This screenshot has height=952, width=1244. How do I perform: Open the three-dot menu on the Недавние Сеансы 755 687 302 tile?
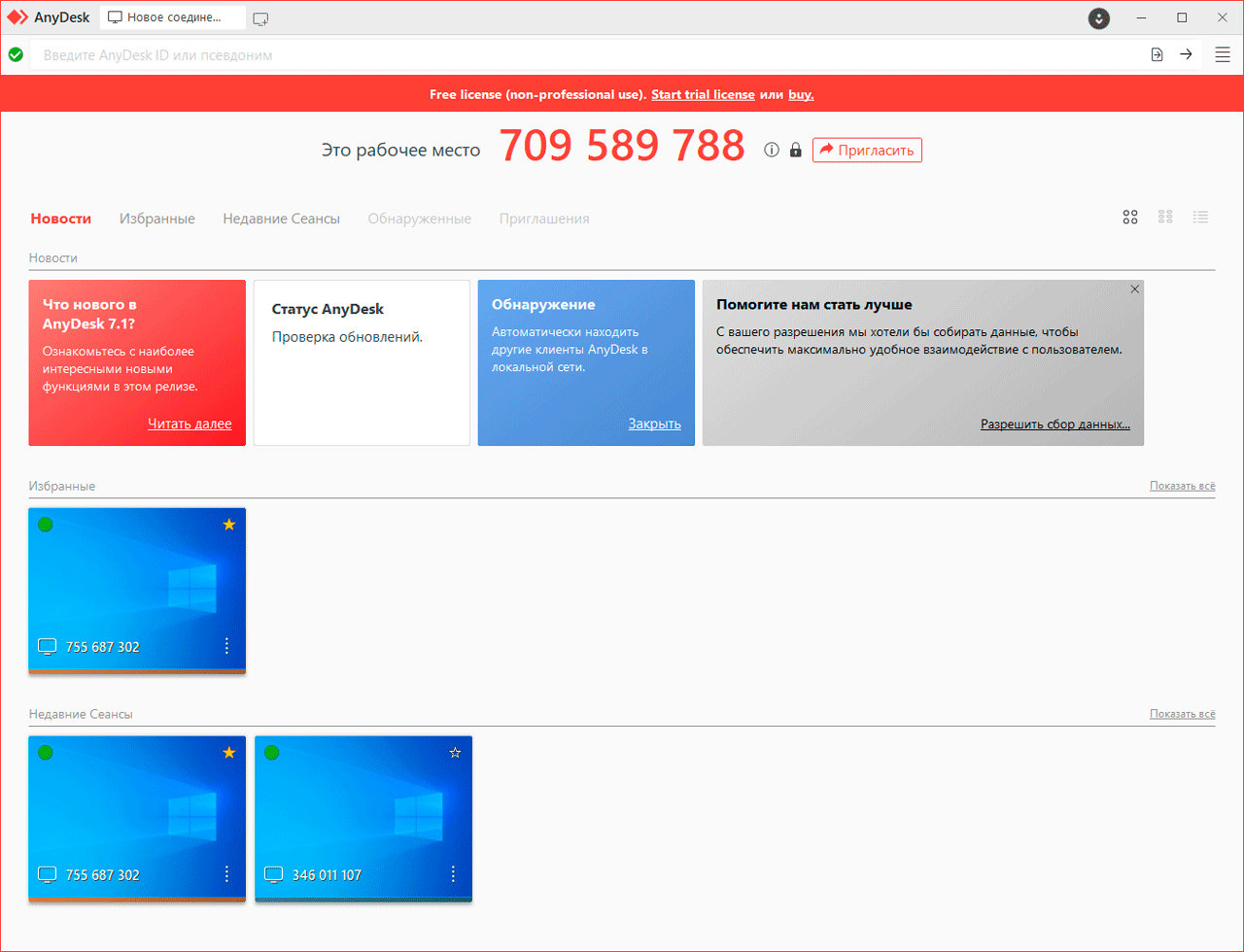227,874
